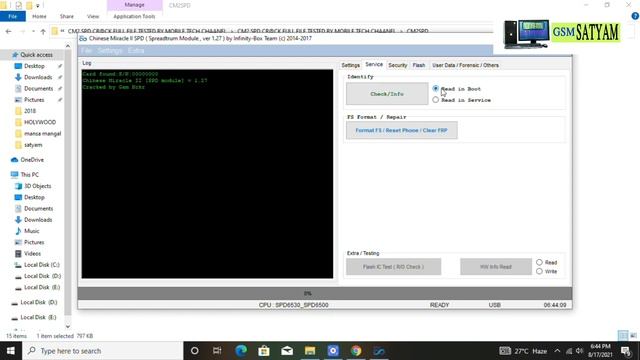The image size is (640, 360).
Task: Click USB status bar entry
Action: (495, 305)
